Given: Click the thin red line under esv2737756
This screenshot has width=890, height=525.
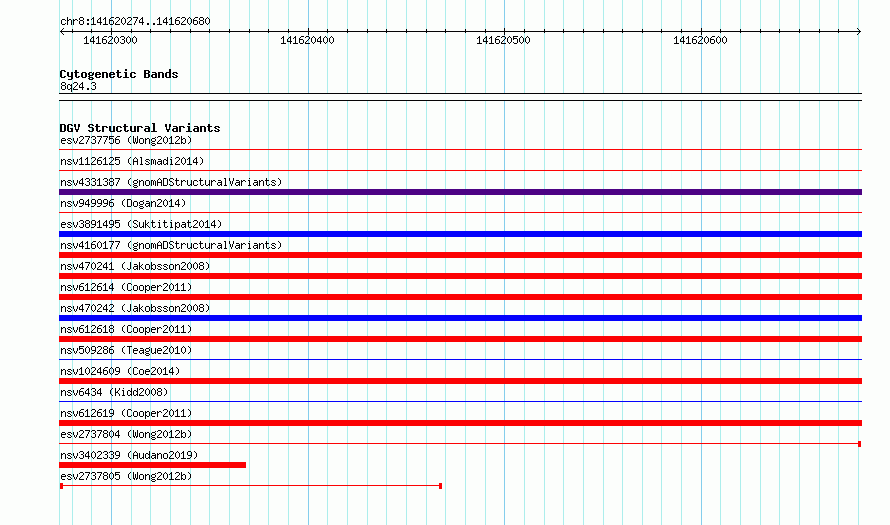Looking at the screenshot, I should pos(460,149).
